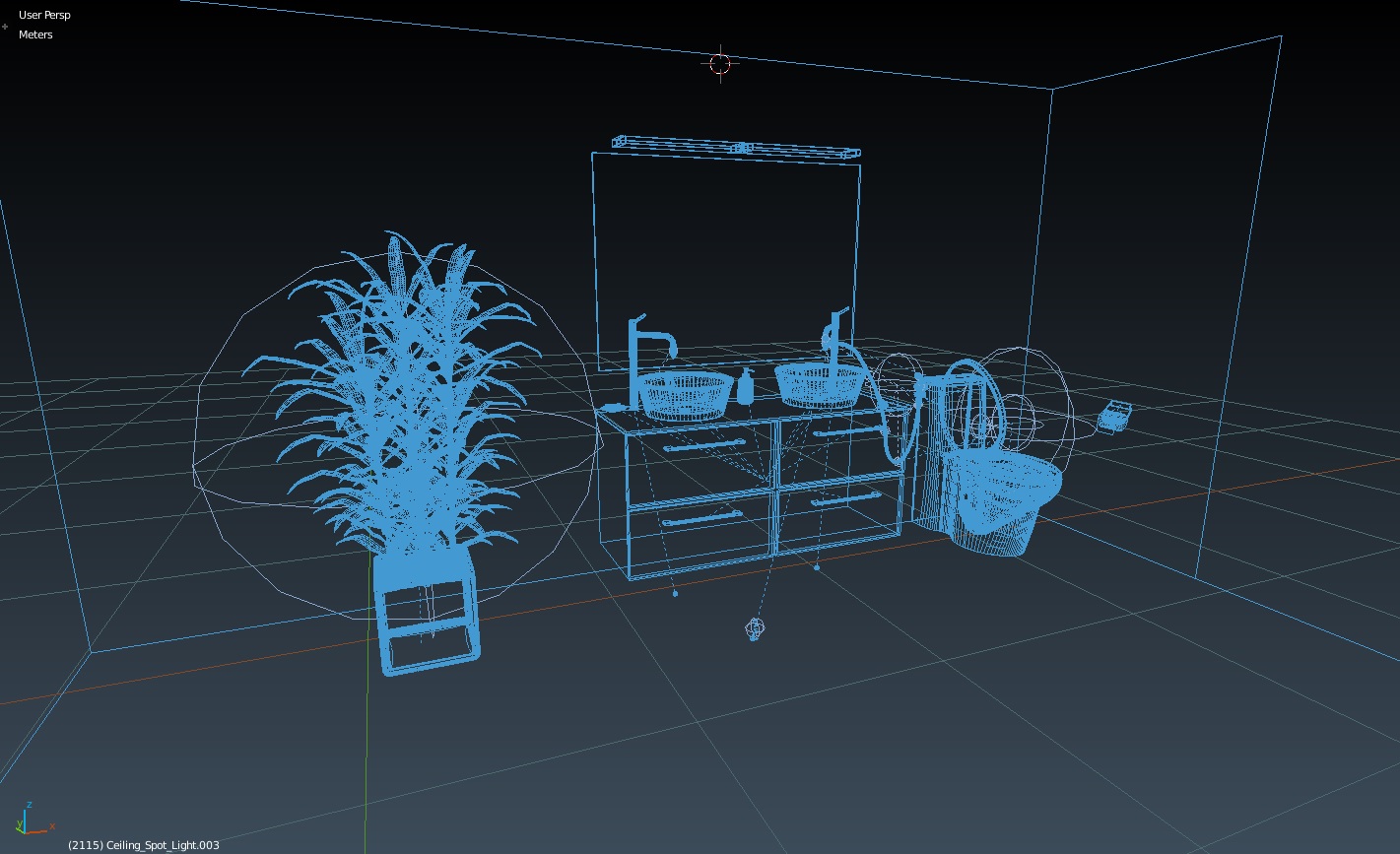Select the "(2115) Ceiling_Spot_Light.003" object label
This screenshot has height=854, width=1400.
(x=144, y=845)
